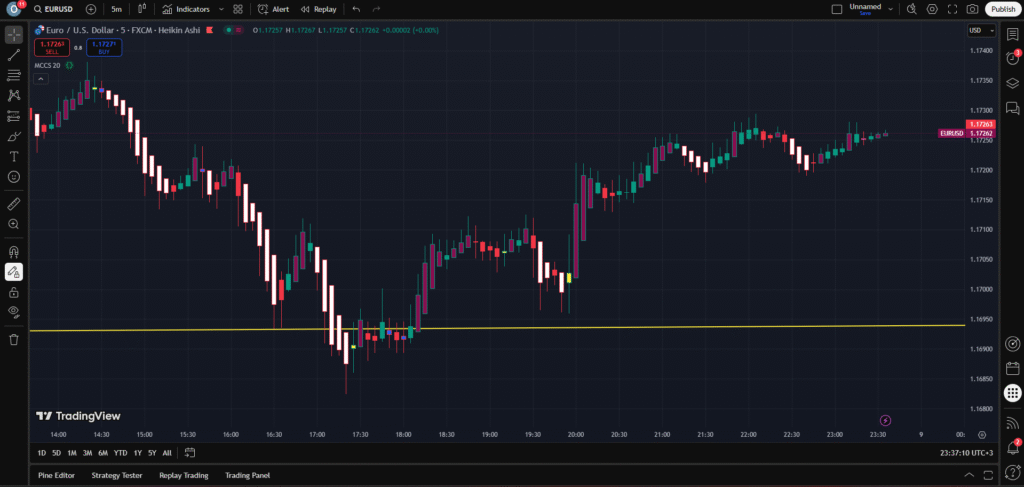Click the MCCS 20 indicator status icon
1024x487 pixels.
(69, 65)
